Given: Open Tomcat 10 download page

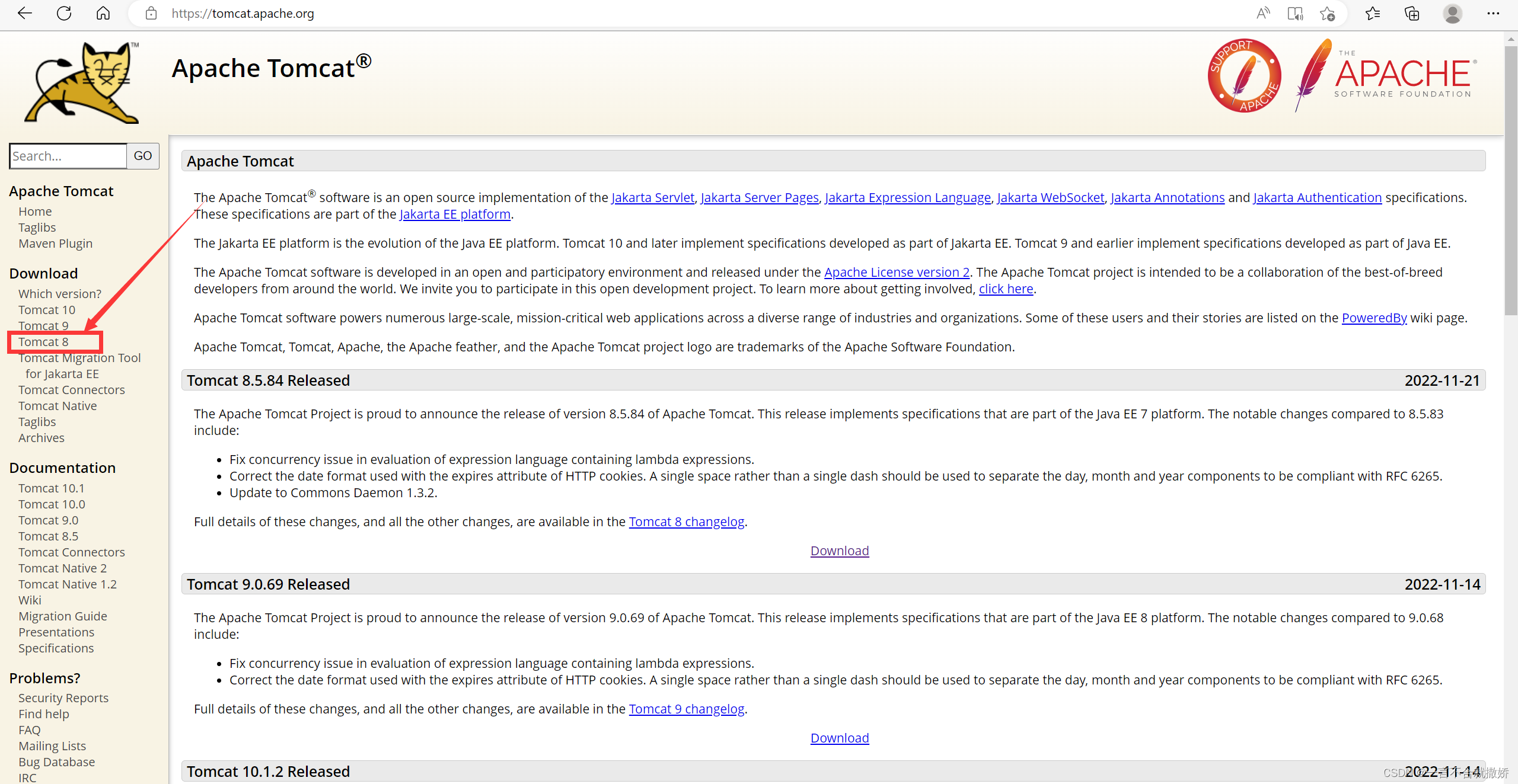Looking at the screenshot, I should 47,310.
